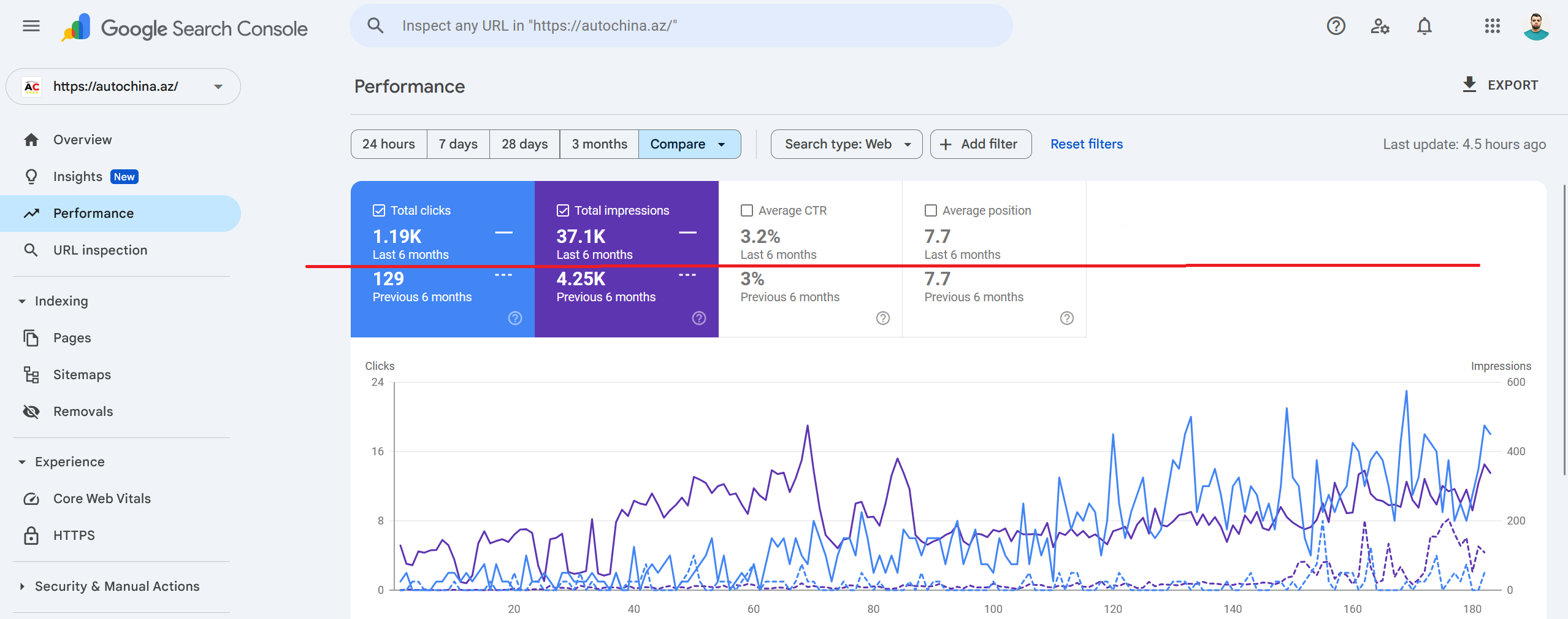Open the Google apps grid
1568x619 pixels.
1492,26
